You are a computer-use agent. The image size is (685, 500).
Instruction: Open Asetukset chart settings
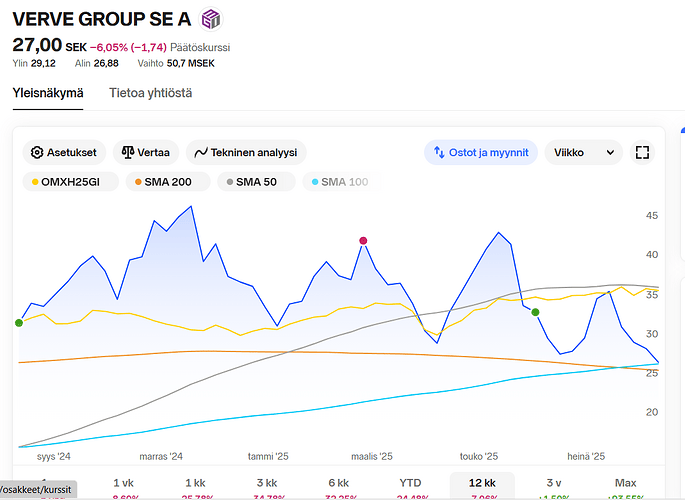coord(64,153)
